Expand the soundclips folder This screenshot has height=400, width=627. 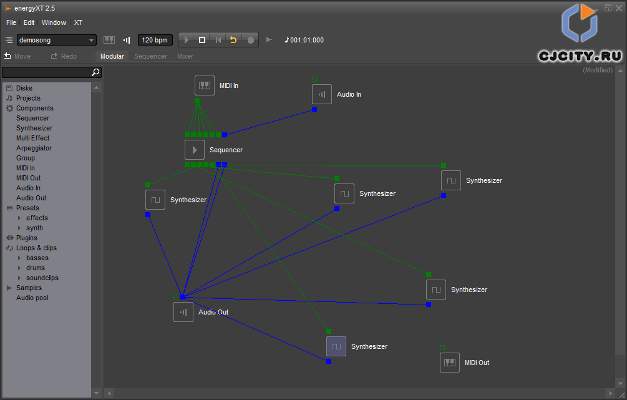click(x=19, y=278)
